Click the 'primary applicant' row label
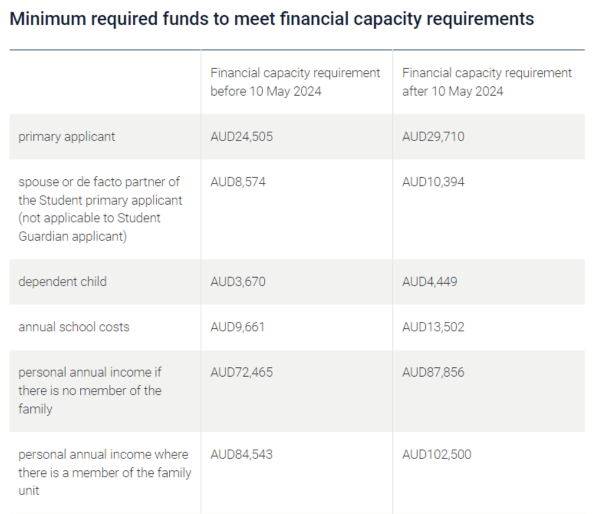The height and width of the screenshot is (514, 596). tap(67, 136)
